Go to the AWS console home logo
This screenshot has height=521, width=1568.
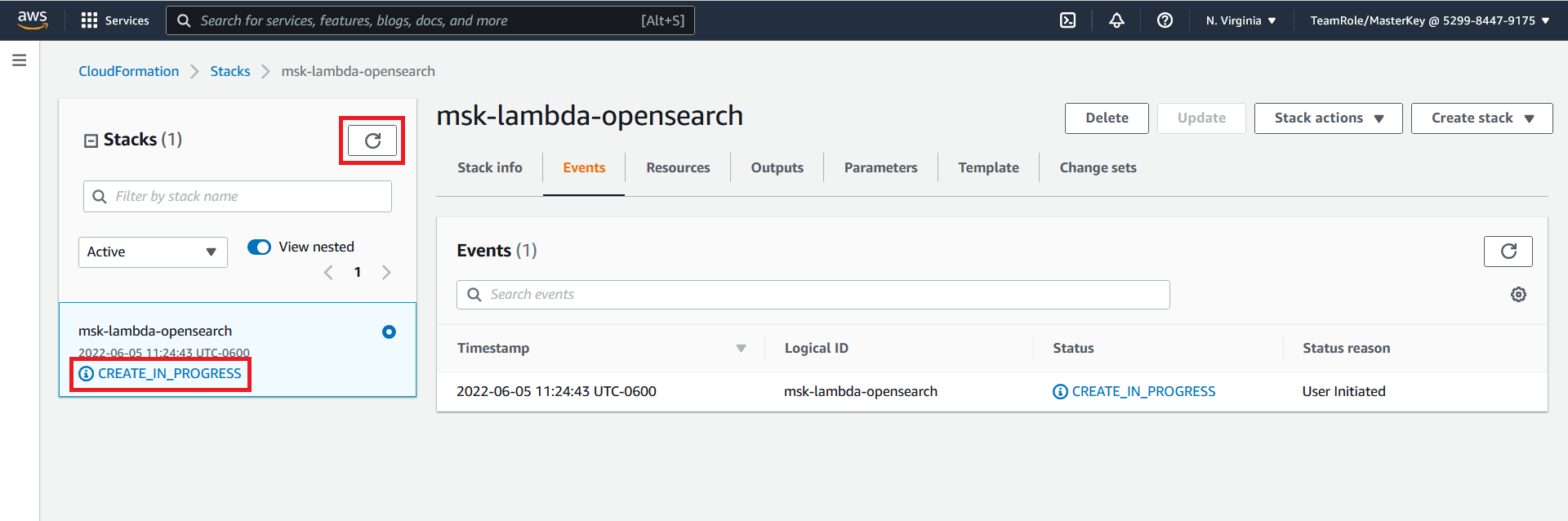33,20
